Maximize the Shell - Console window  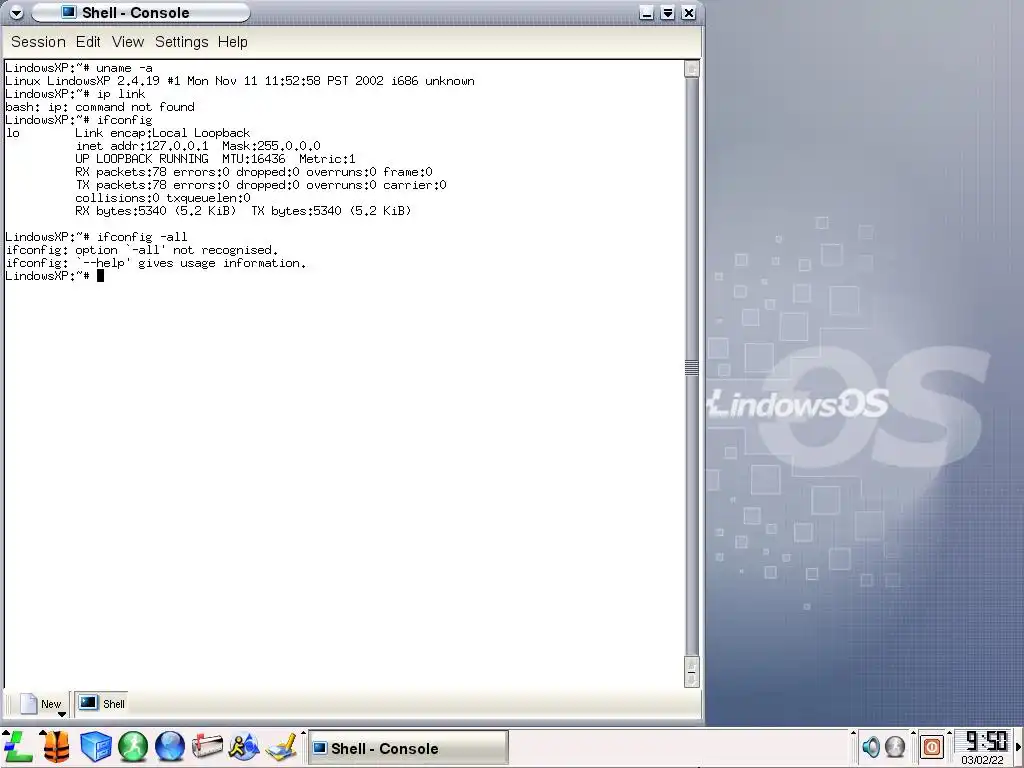click(x=667, y=12)
